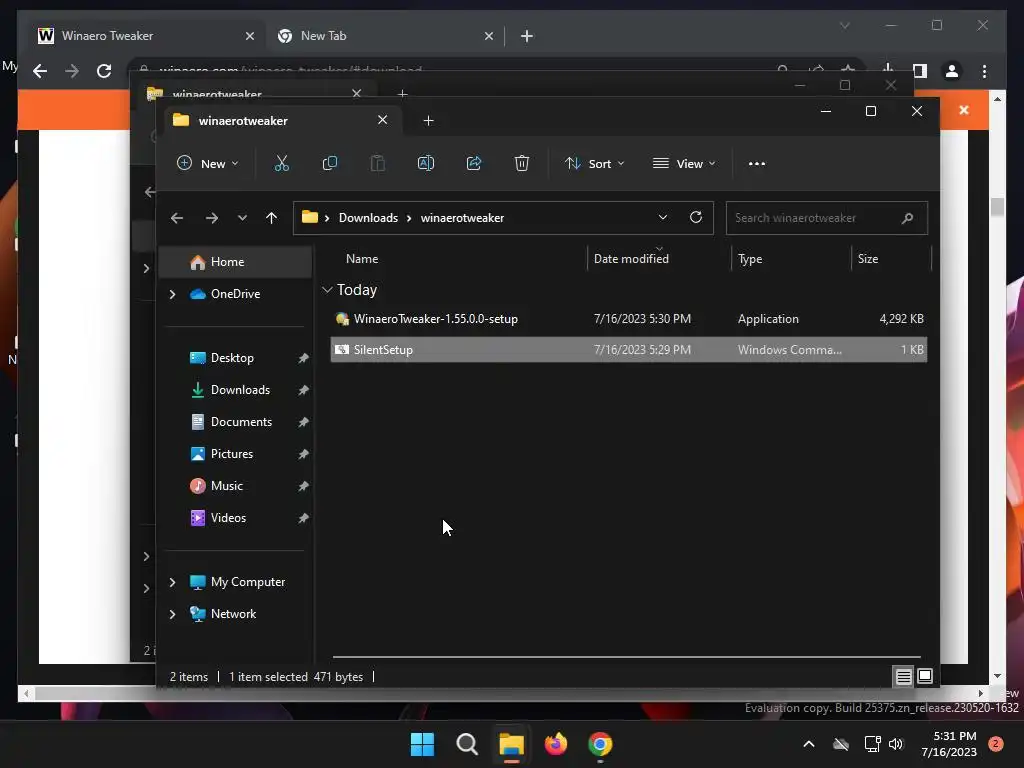
Task: Open the See more three-dots menu
Action: [757, 164]
